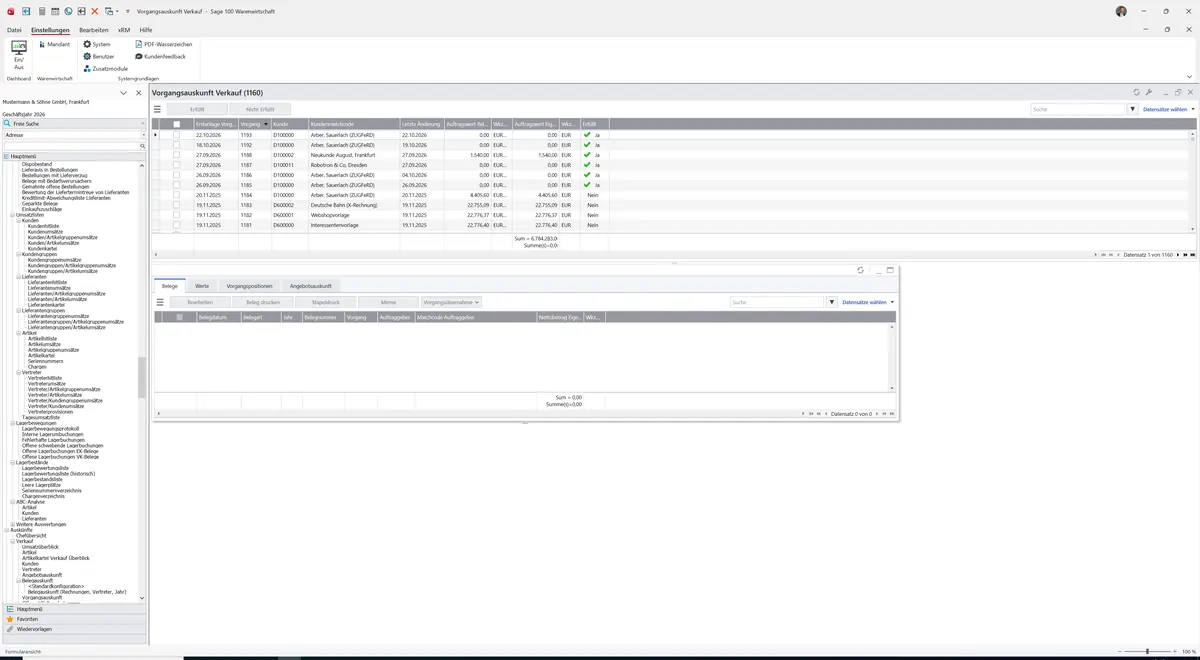The height and width of the screenshot is (660, 1200).
Task: Open hamburger menu of the Belege grid
Action: pos(160,302)
